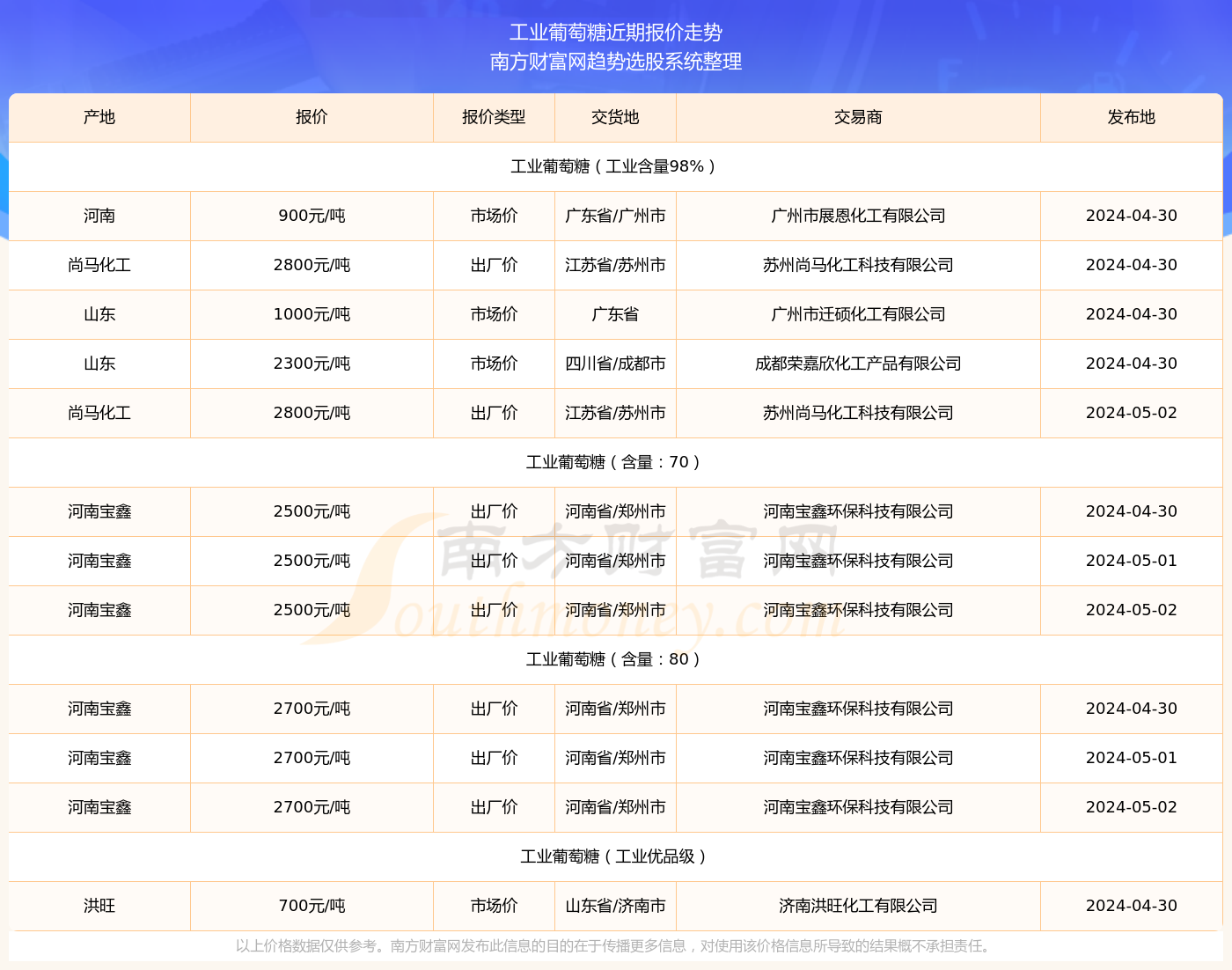Click the 产地 column header
1232x970 pixels.
[x=99, y=117]
